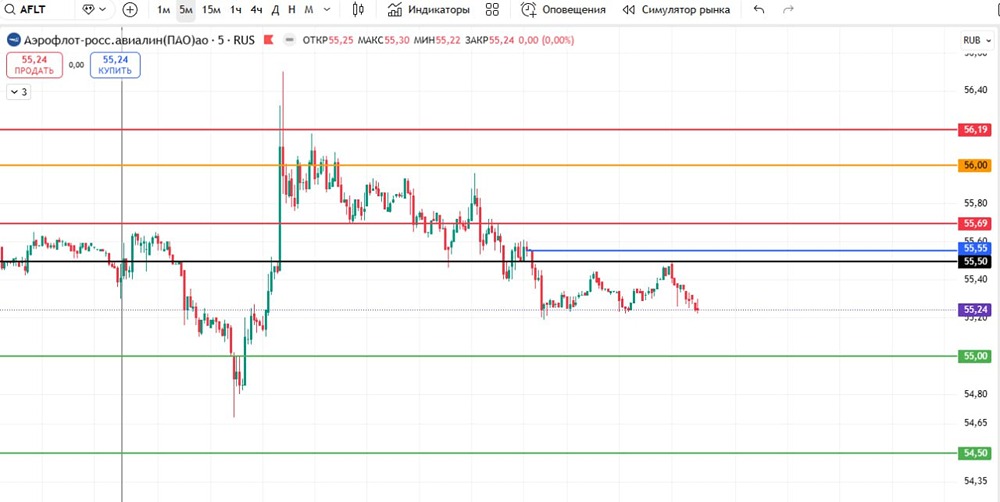Click the 54,80 axis price

(x=976, y=394)
